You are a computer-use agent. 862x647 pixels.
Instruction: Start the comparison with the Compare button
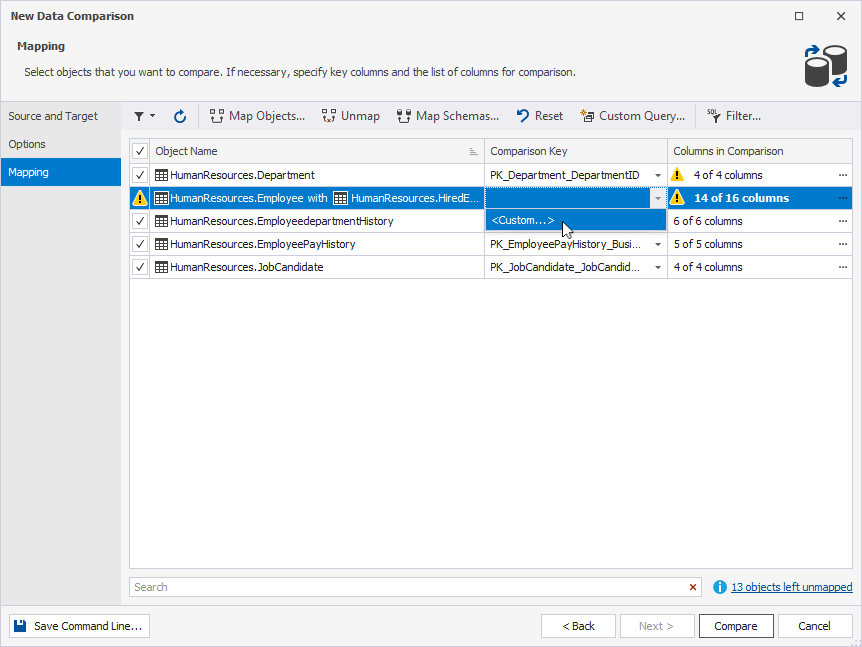pyautogui.click(x=736, y=625)
